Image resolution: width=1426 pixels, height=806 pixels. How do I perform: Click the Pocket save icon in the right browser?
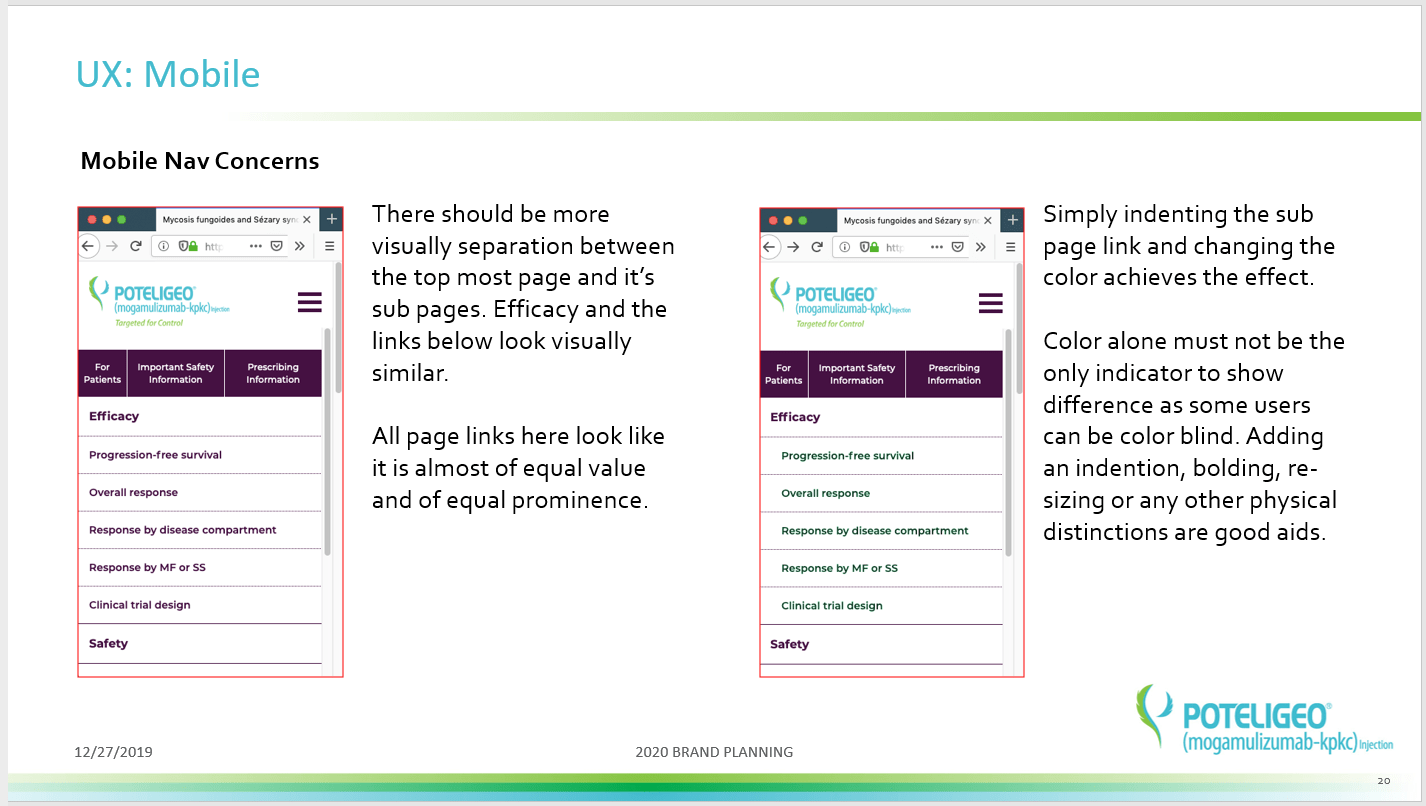957,246
